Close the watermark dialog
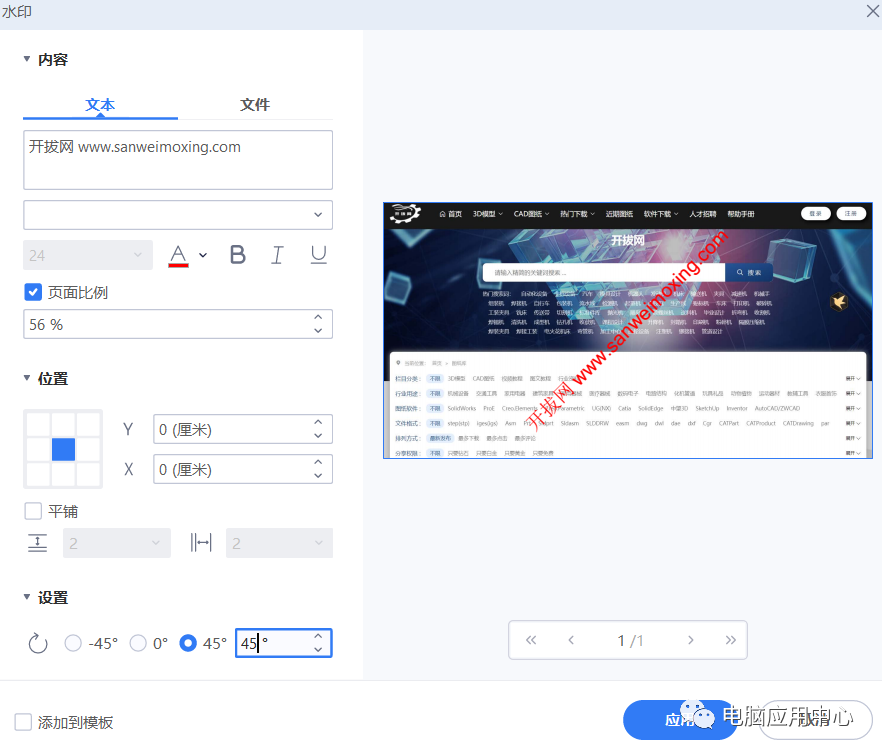The width and height of the screenshot is (882, 755). point(872,11)
